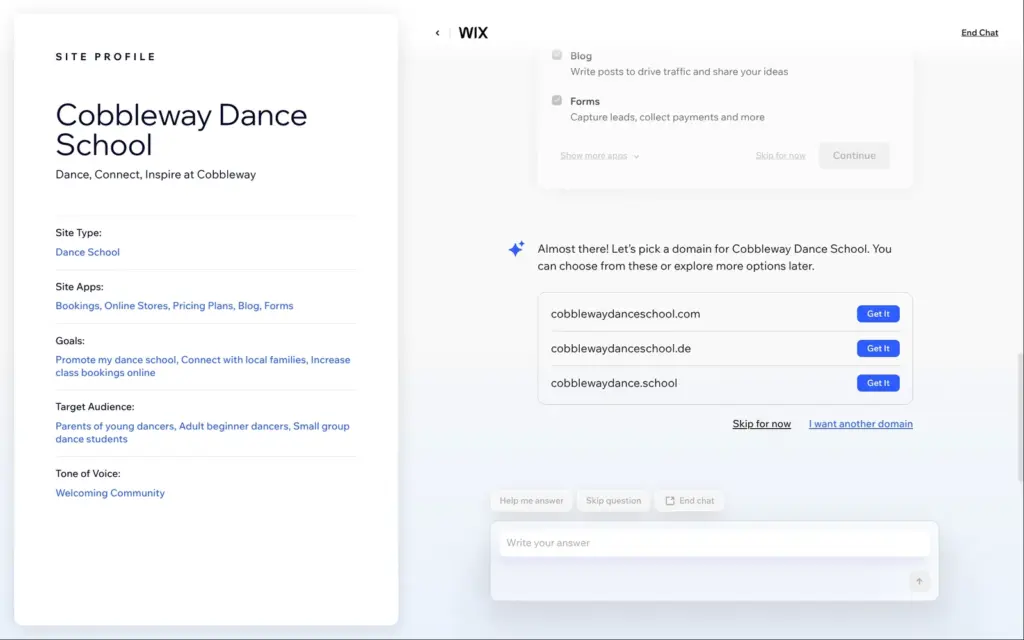The width and height of the screenshot is (1024, 640).
Task: Click the SITE PROFILE heading
Action: coord(106,57)
